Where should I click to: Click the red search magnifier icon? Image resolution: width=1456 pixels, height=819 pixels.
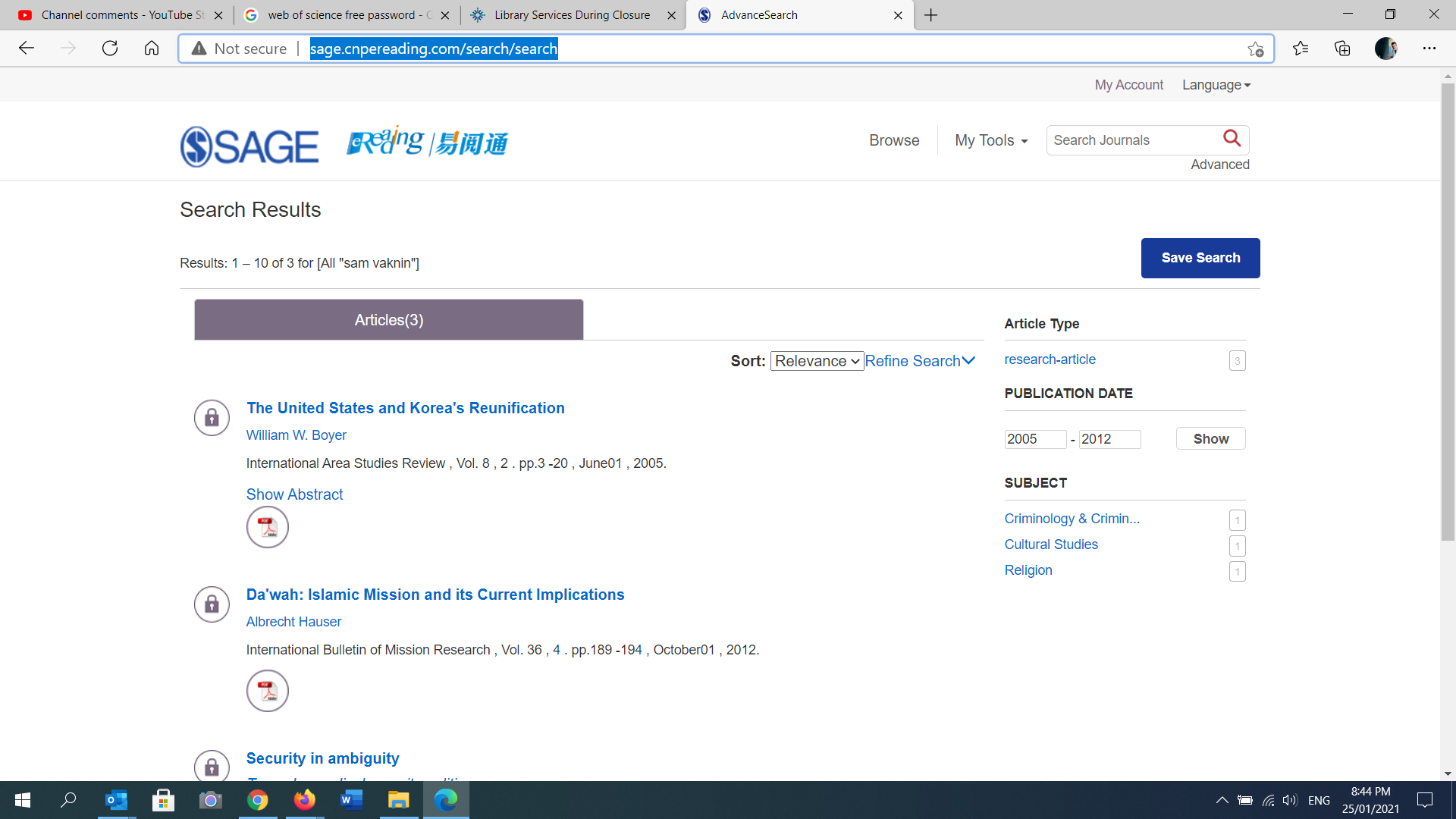pyautogui.click(x=1232, y=139)
